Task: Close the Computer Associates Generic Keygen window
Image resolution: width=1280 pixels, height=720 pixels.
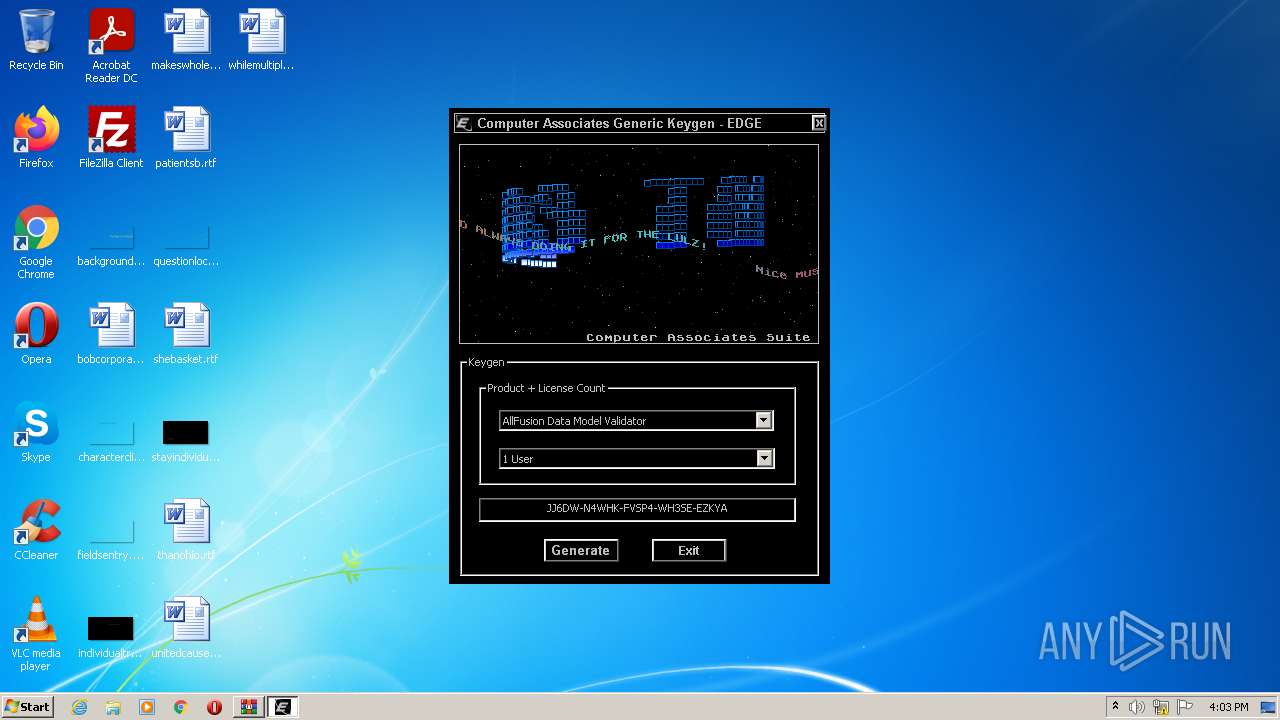Action: [818, 123]
